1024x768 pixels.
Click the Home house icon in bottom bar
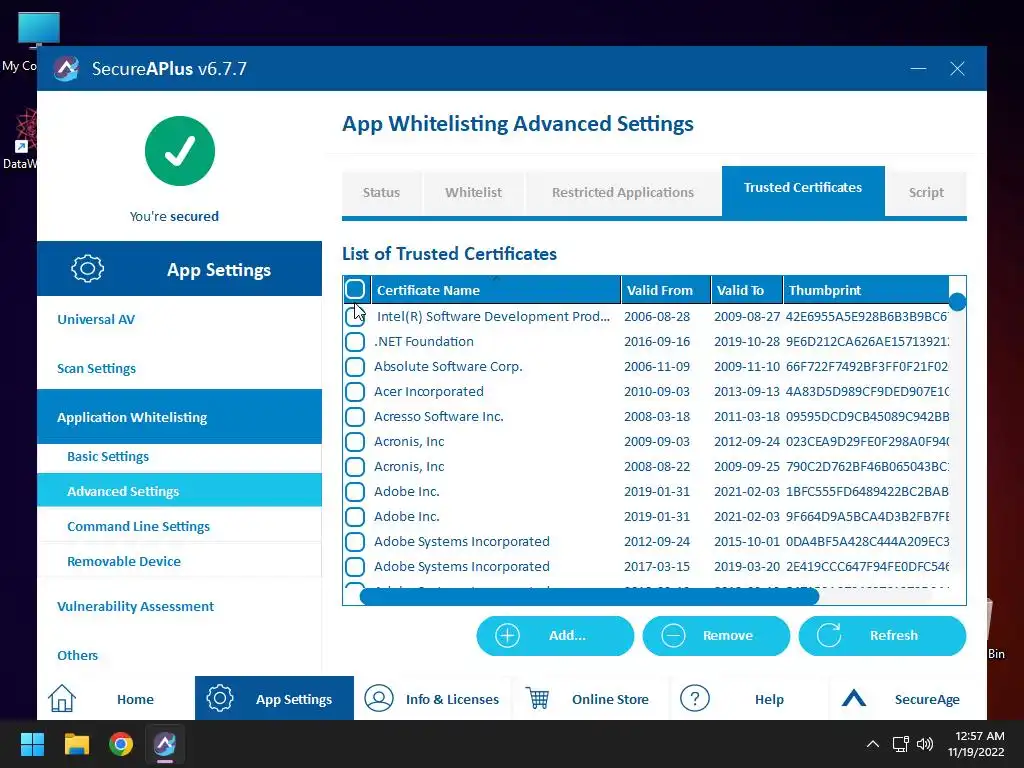pyautogui.click(x=62, y=698)
